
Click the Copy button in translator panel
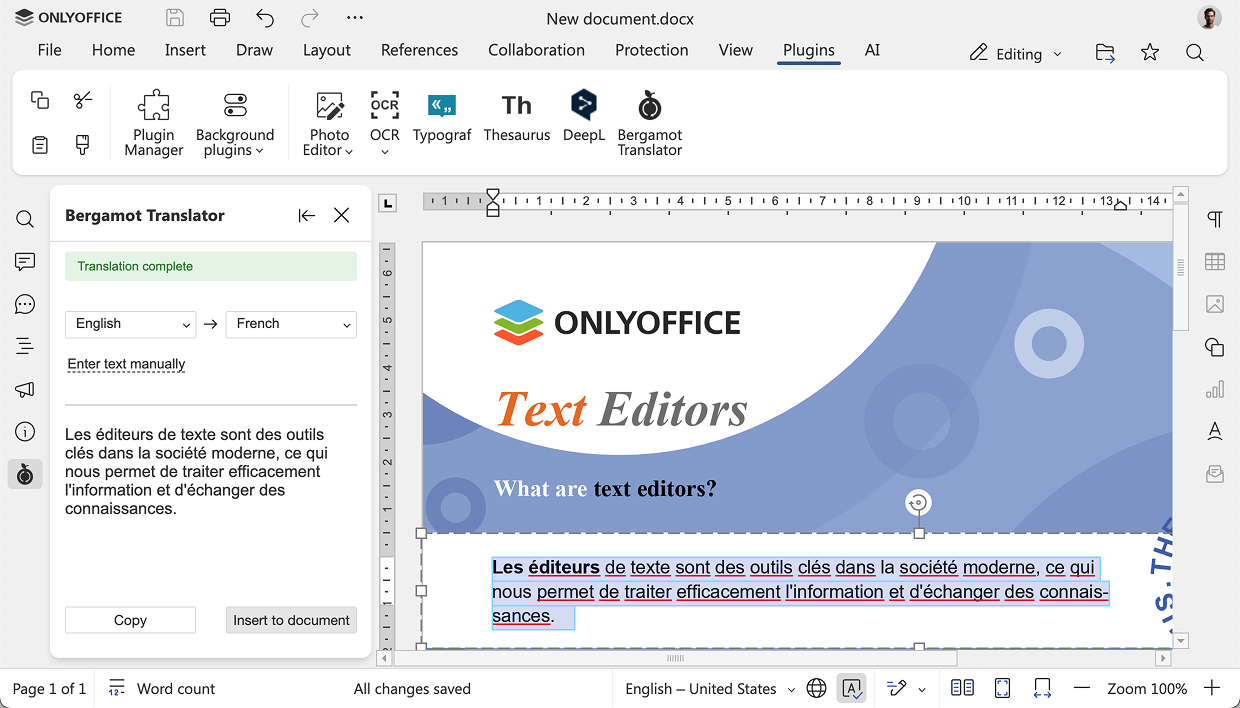coord(130,620)
